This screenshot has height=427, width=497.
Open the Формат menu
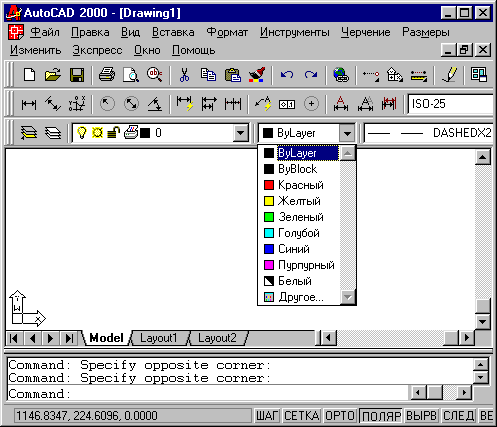[227, 32]
